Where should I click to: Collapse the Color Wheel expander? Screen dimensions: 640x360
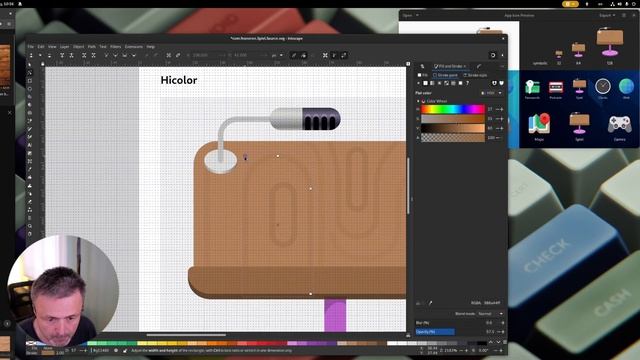418,101
